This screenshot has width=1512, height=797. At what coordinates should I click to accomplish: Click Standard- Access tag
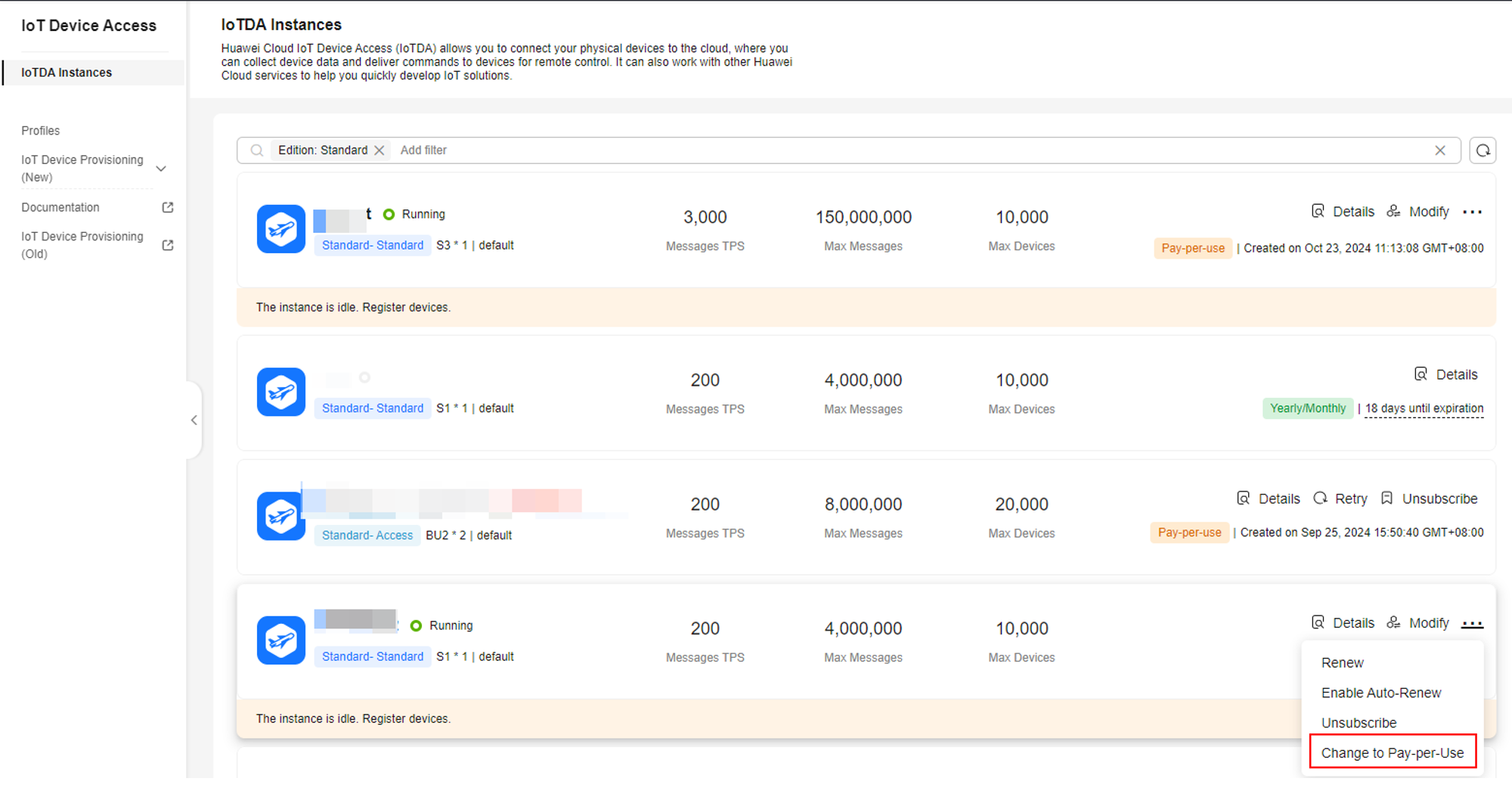367,535
